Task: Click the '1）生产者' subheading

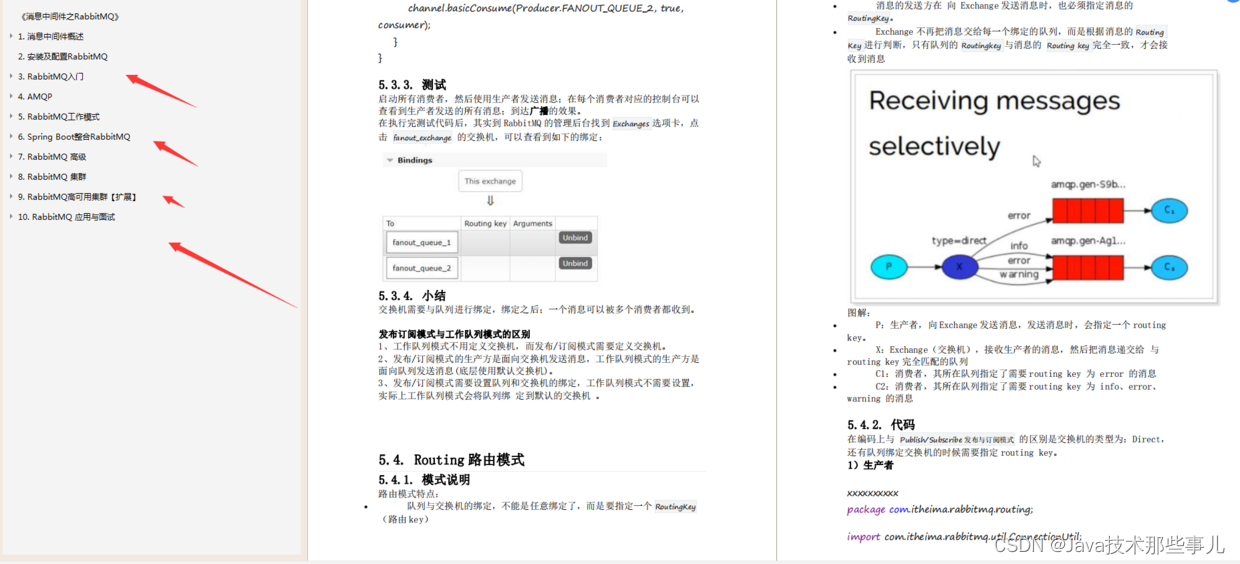Action: pyautogui.click(x=870, y=465)
